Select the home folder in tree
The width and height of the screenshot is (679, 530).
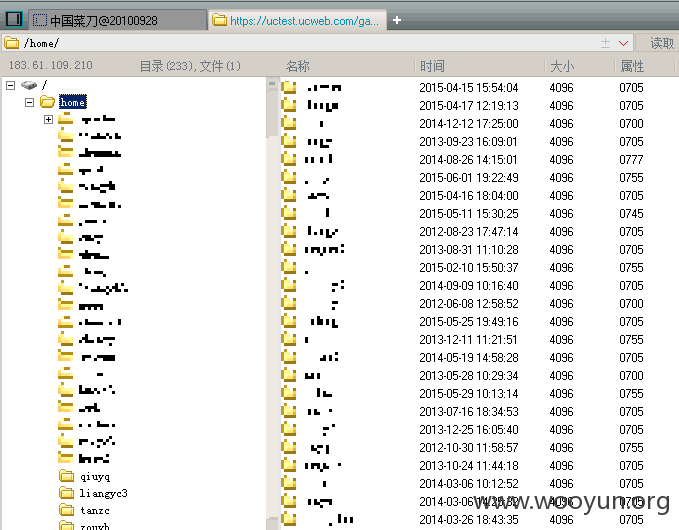click(73, 102)
